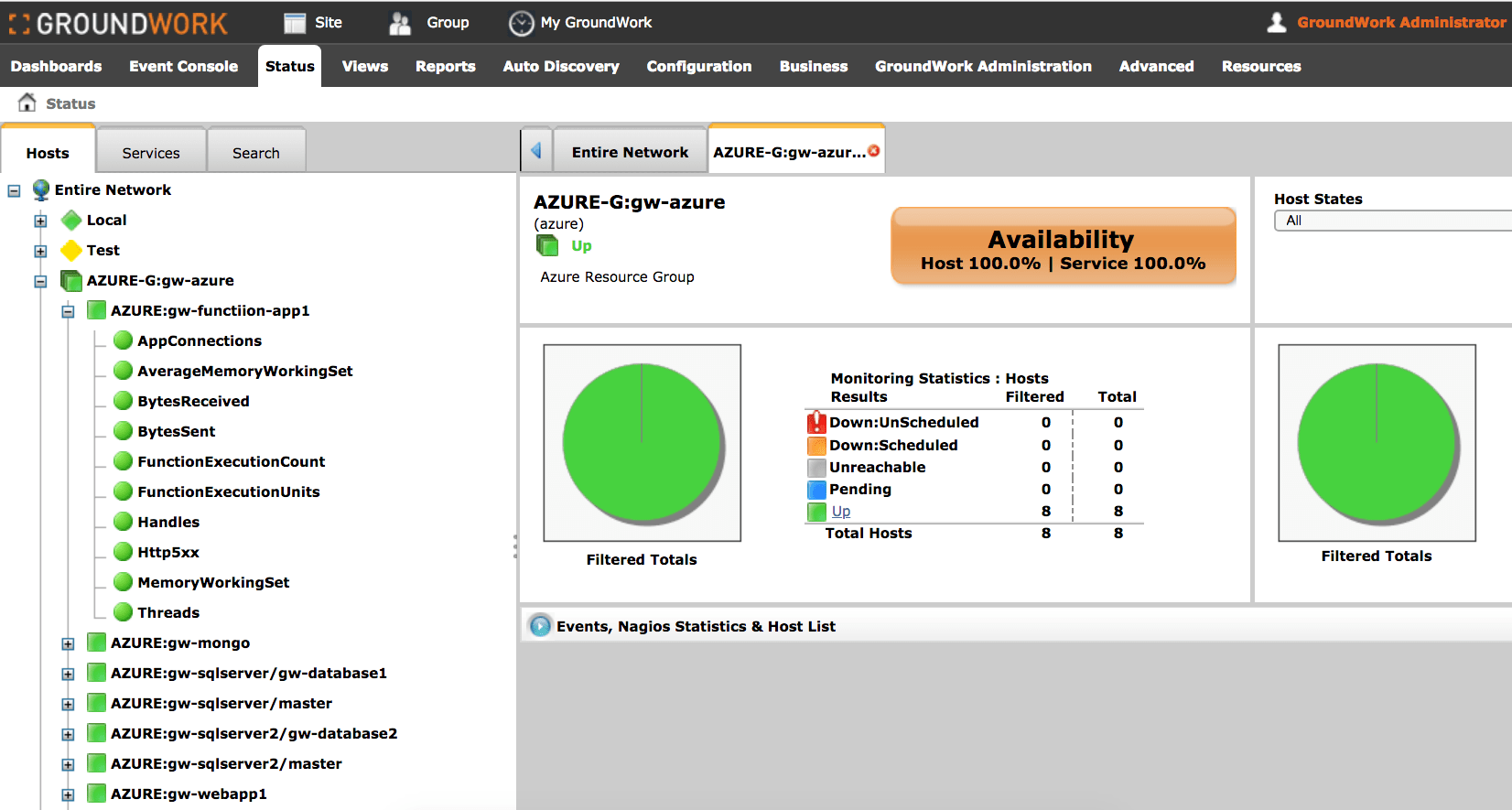Collapse the Entire Network tree node

pyautogui.click(x=14, y=190)
